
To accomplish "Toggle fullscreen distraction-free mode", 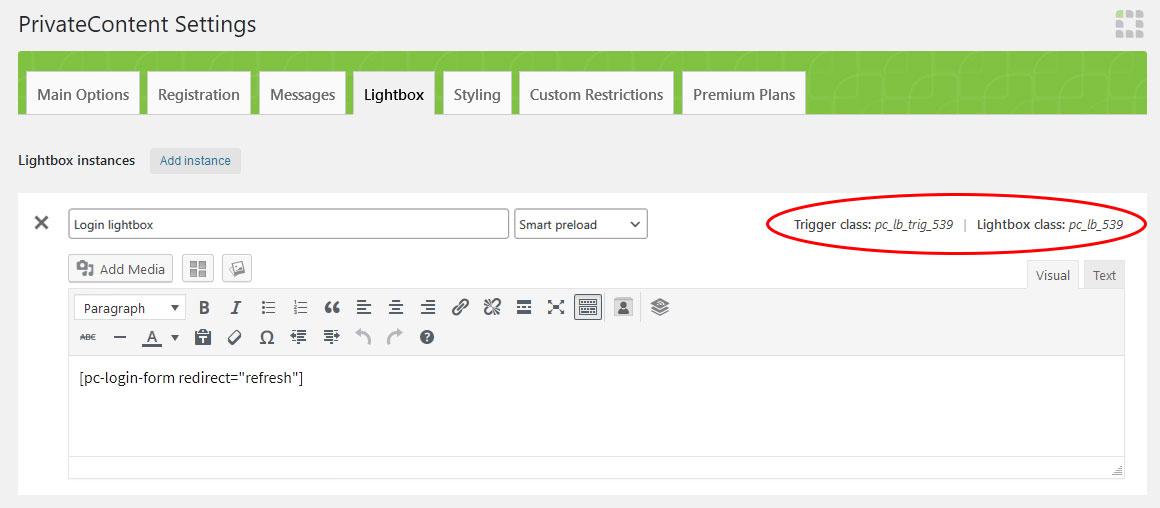I will point(556,308).
